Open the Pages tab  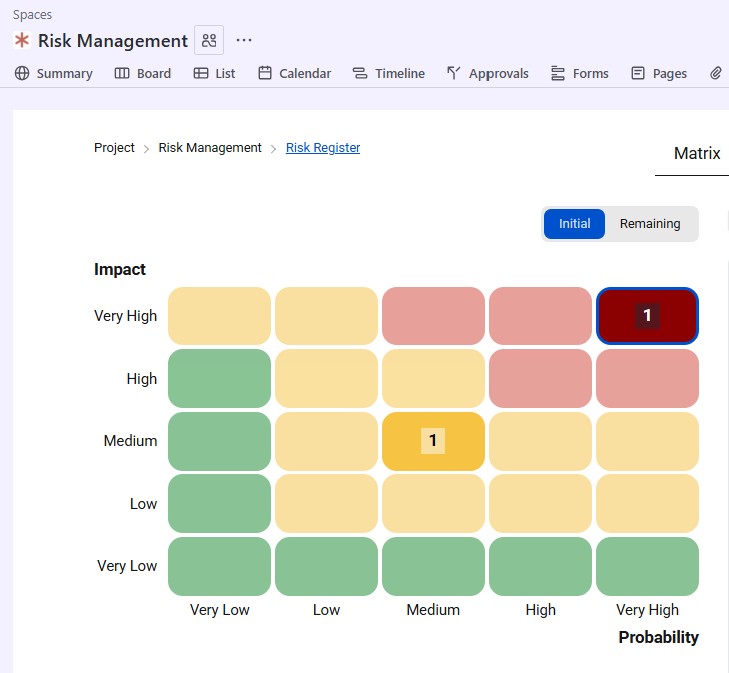(659, 73)
